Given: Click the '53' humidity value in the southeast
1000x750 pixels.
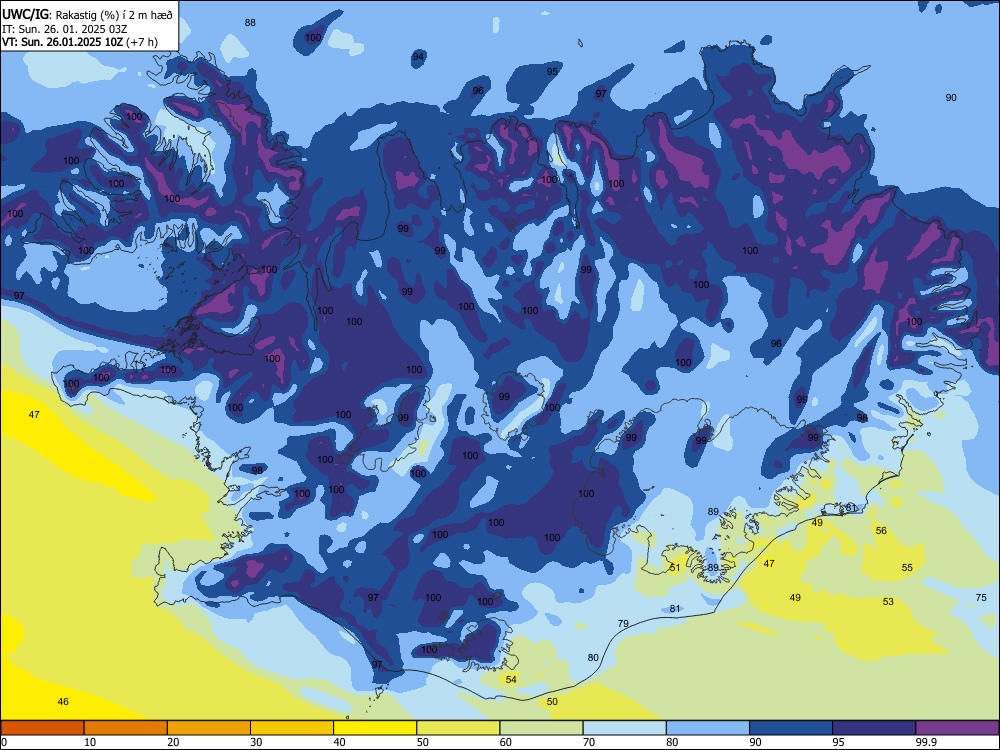Looking at the screenshot, I should (888, 601).
